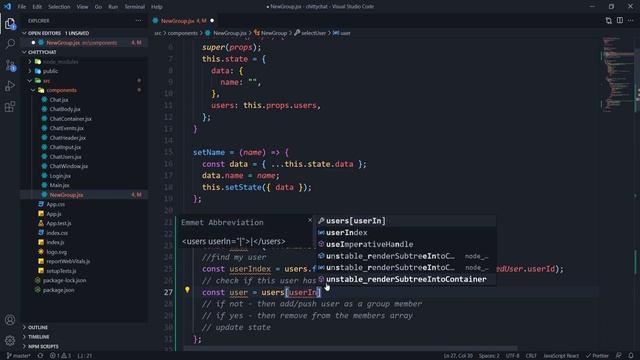Screen dimensions: 640x360
Task: Open Run and Debug view
Action: coord(10,86)
